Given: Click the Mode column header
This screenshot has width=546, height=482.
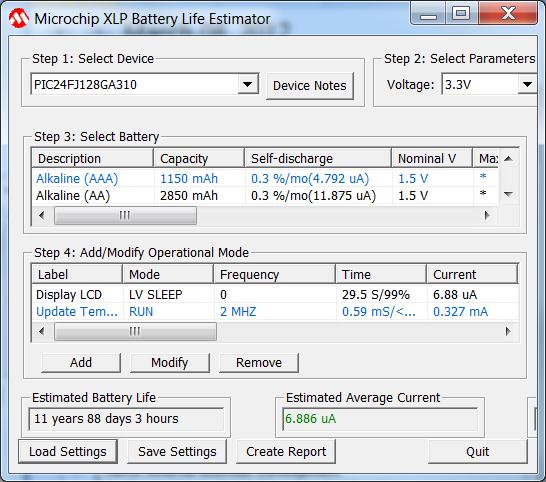Looking at the screenshot, I should click(x=168, y=274).
